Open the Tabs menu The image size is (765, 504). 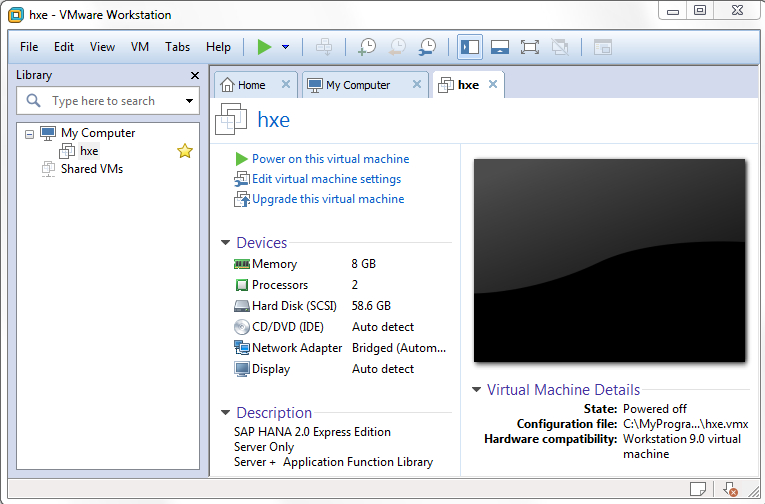pyautogui.click(x=177, y=47)
